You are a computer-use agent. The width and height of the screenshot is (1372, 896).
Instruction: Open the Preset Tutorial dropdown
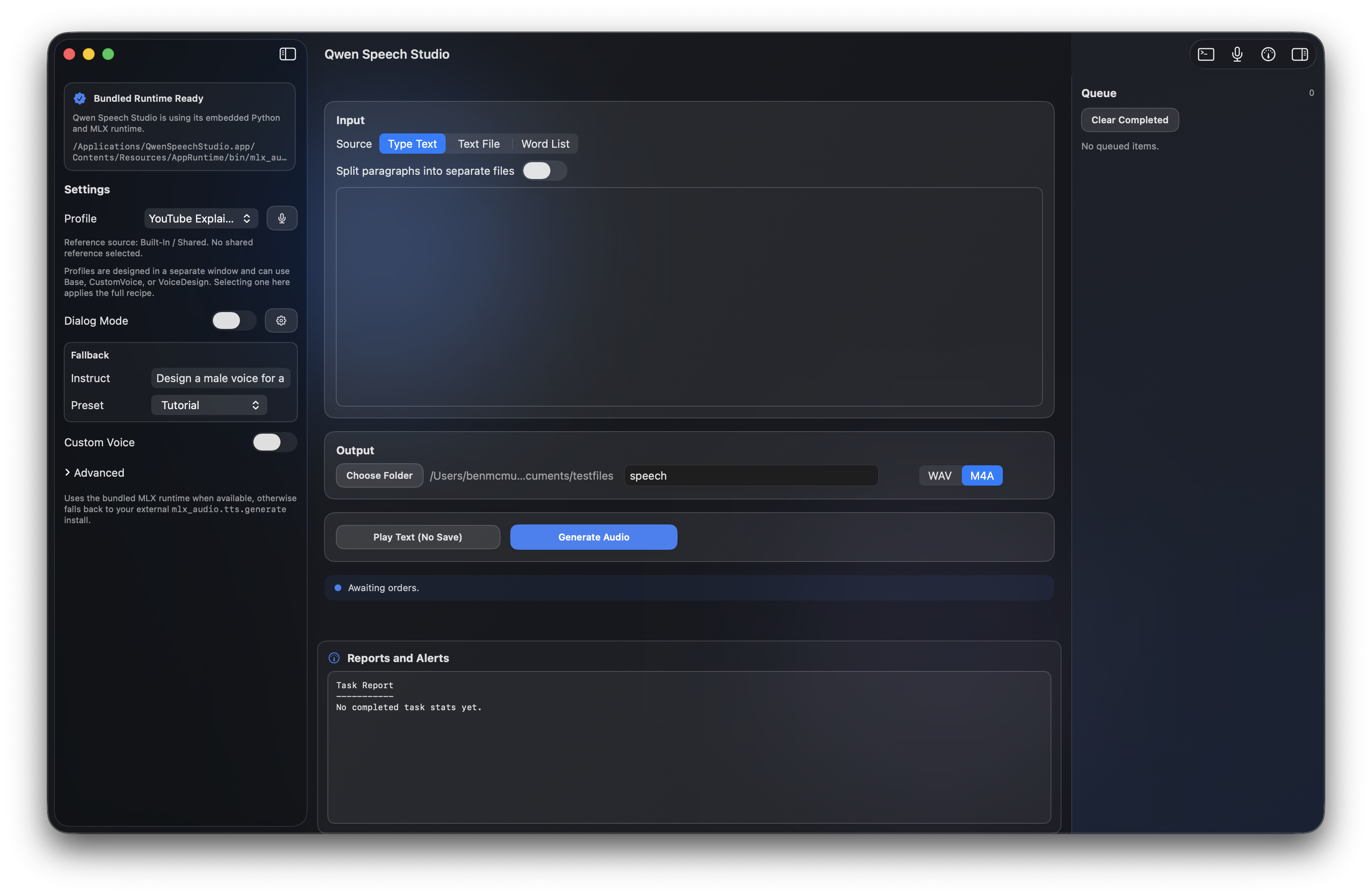(209, 405)
